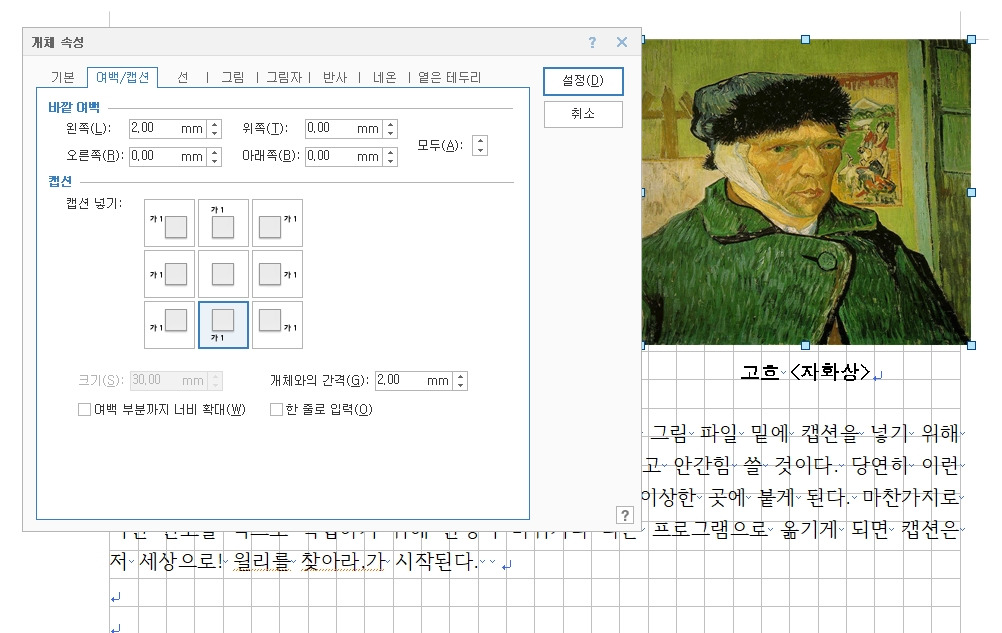Select the no-caption center option
The height and width of the screenshot is (633, 1002).
(223, 274)
